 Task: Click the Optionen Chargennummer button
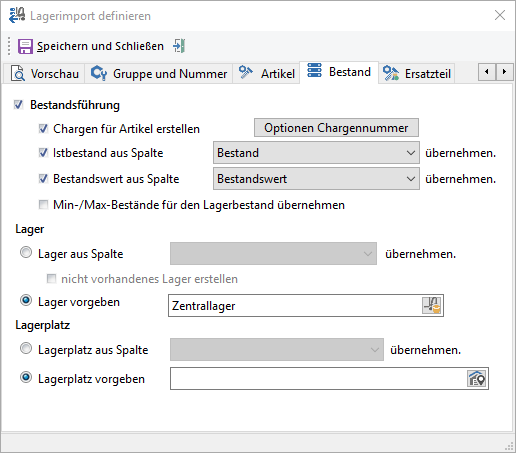[x=336, y=128]
